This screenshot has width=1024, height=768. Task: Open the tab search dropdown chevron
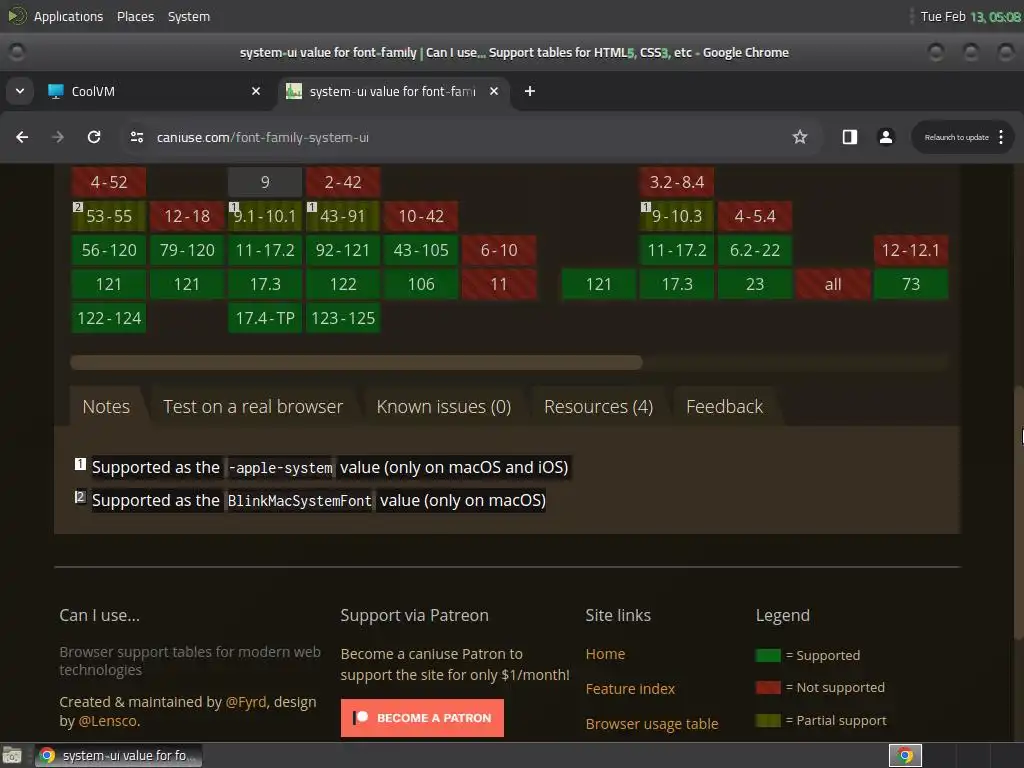coord(20,91)
